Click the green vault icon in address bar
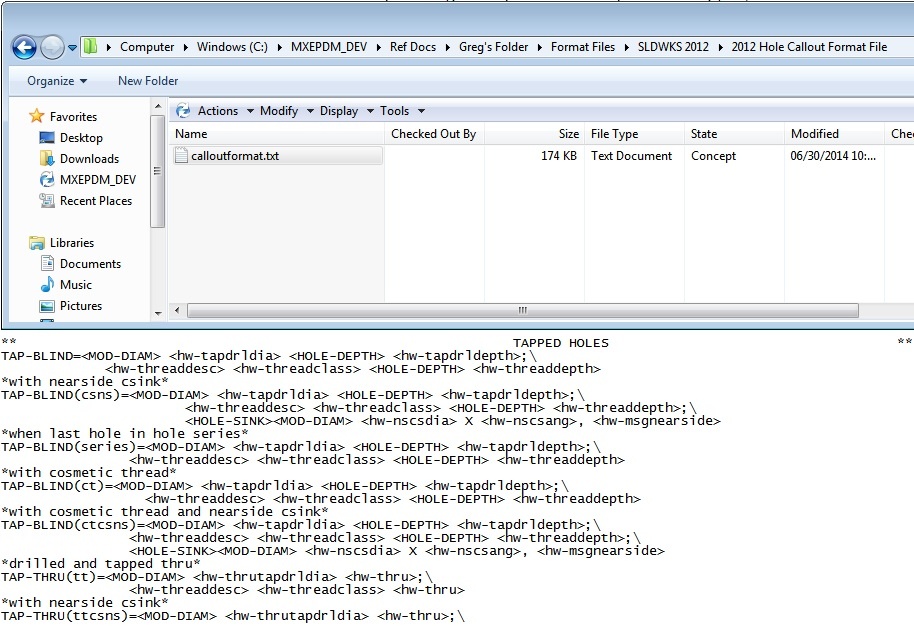This screenshot has width=914, height=626. [x=90, y=46]
